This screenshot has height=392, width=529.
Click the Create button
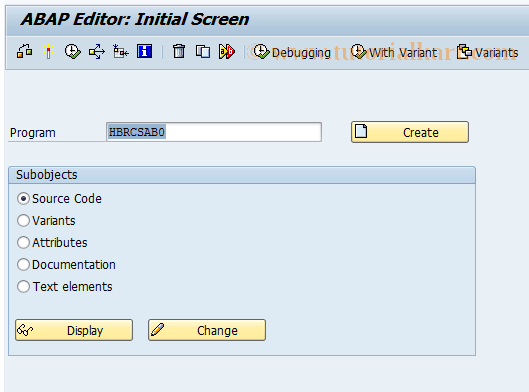(410, 132)
